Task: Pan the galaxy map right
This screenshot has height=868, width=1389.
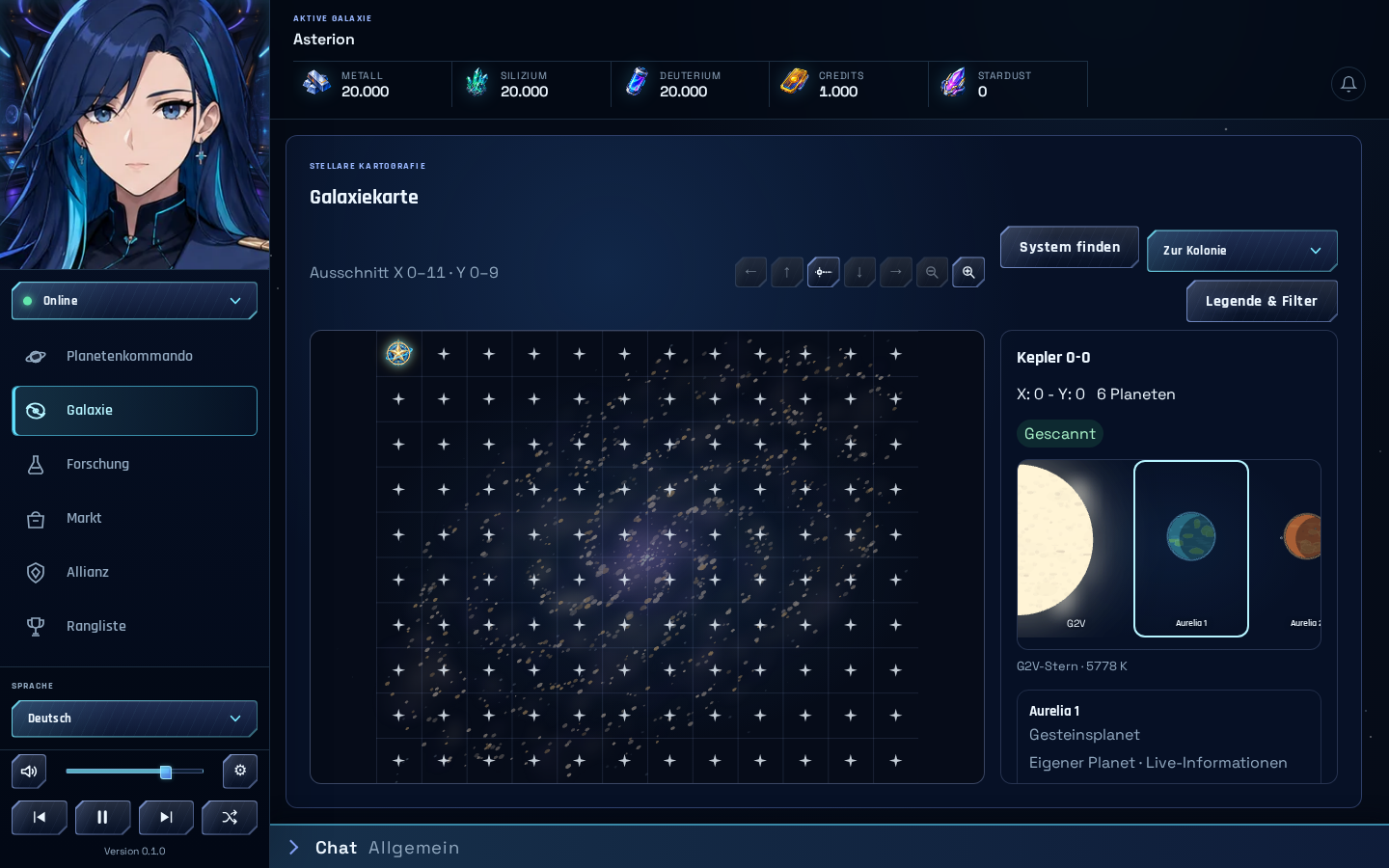Action: (x=895, y=272)
